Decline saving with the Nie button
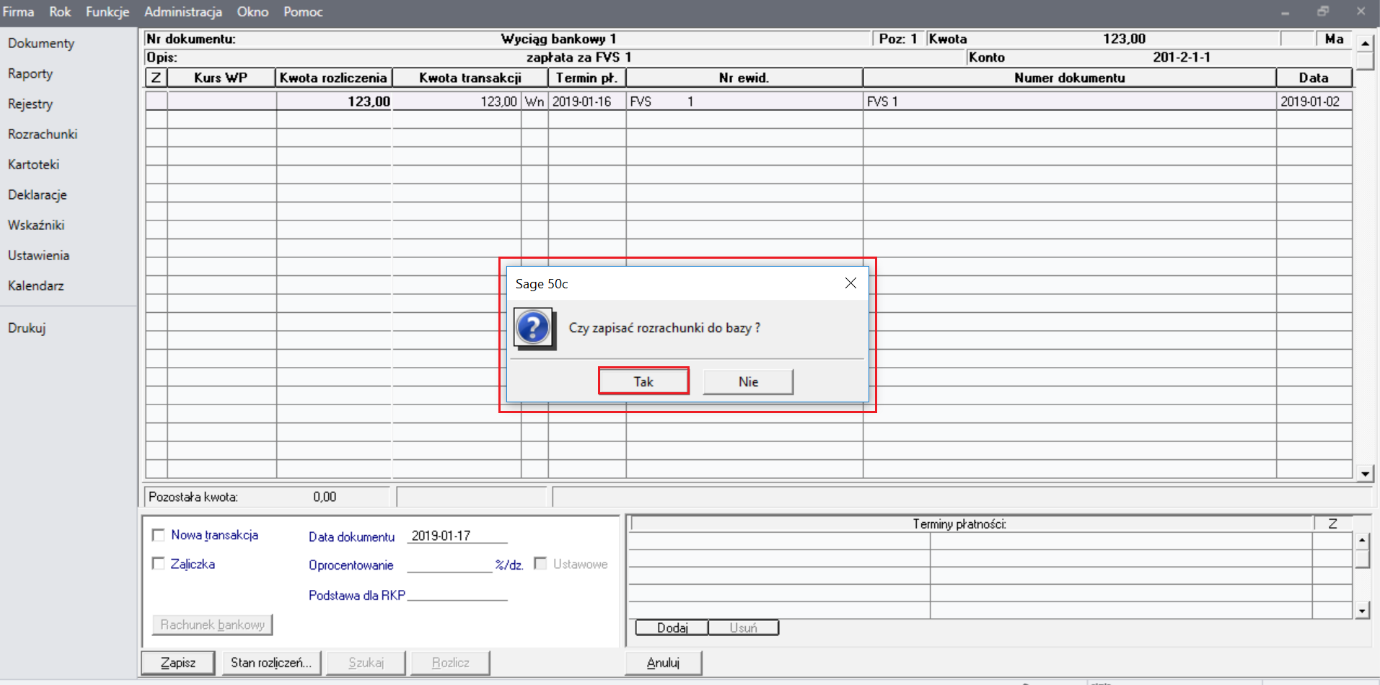 click(x=748, y=381)
